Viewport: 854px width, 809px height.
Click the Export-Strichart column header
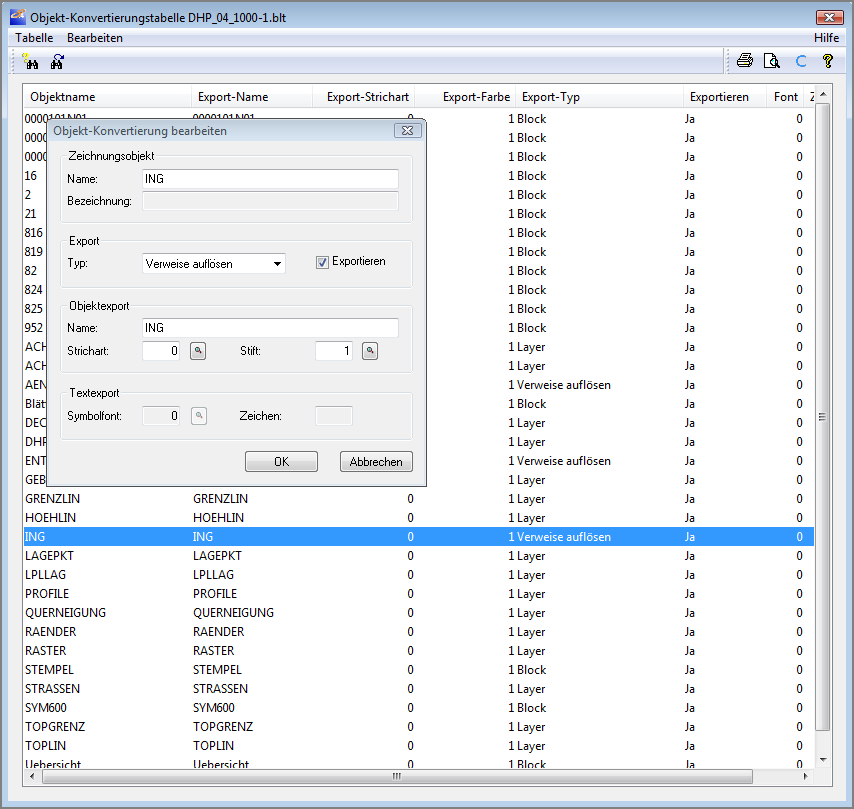(364, 97)
